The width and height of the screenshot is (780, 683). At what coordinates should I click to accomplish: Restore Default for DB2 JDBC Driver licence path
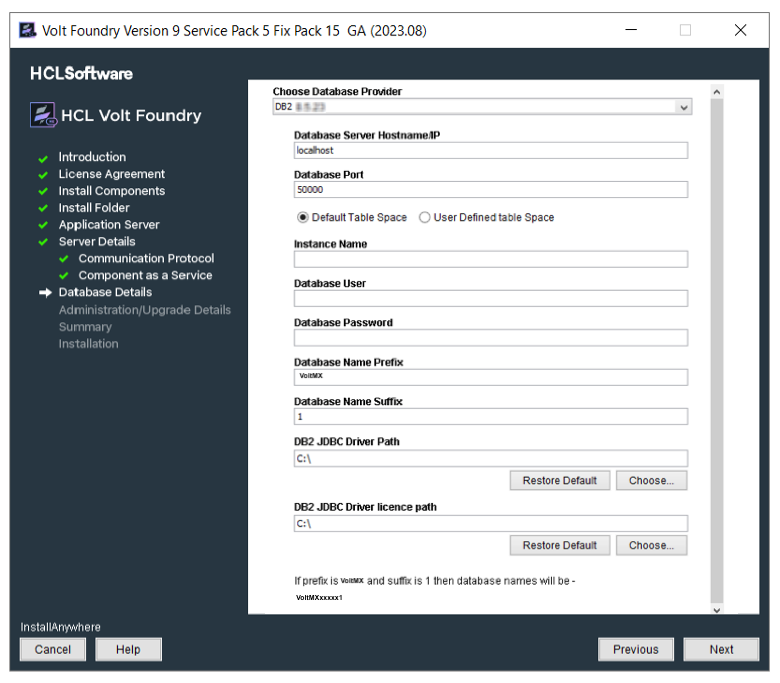(x=560, y=545)
